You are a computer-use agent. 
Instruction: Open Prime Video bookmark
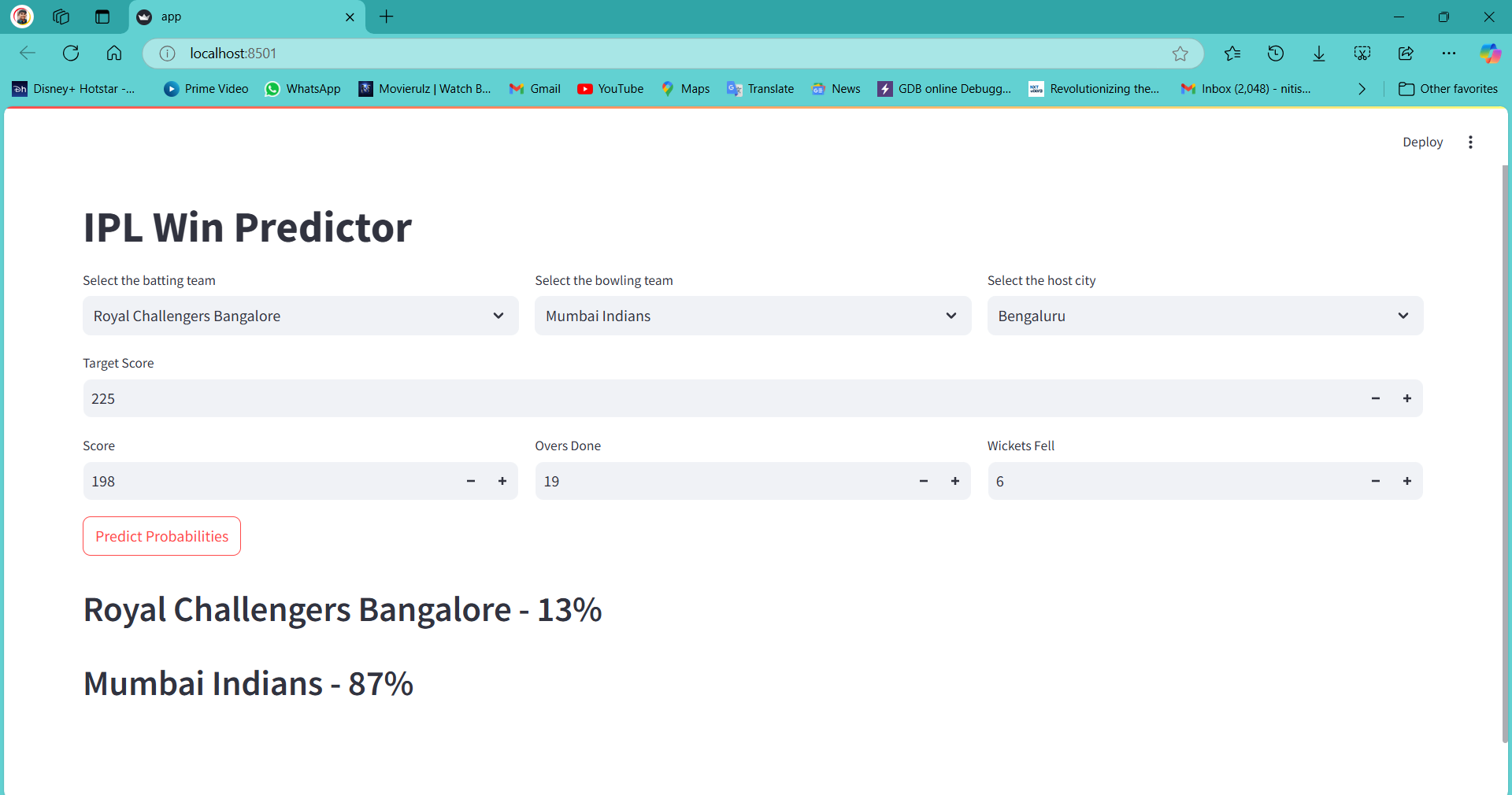click(206, 89)
